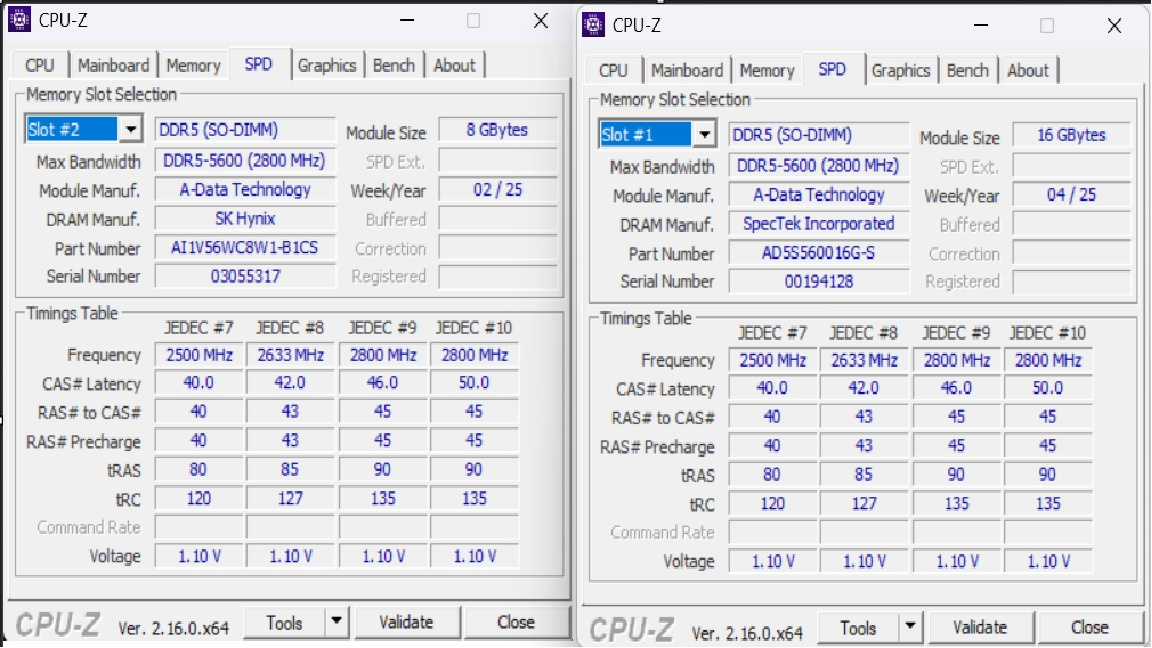Viewport: 1152px width, 648px height.
Task: Click A-Data Technology field in right window
Action: point(818,195)
